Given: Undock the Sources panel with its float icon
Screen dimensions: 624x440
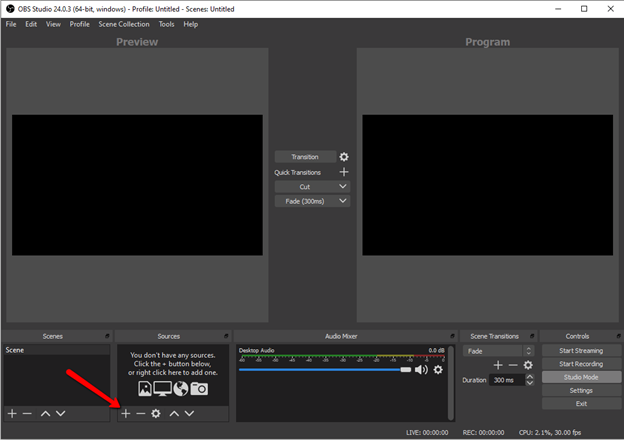Looking at the screenshot, I should [x=226, y=336].
